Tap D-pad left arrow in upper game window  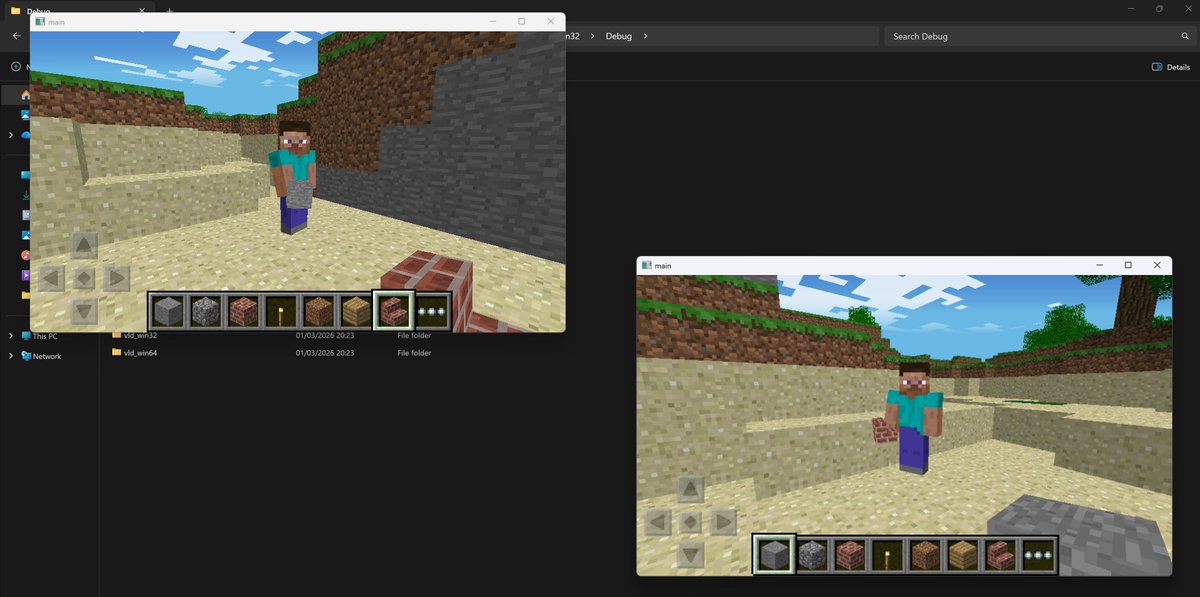pos(51,278)
